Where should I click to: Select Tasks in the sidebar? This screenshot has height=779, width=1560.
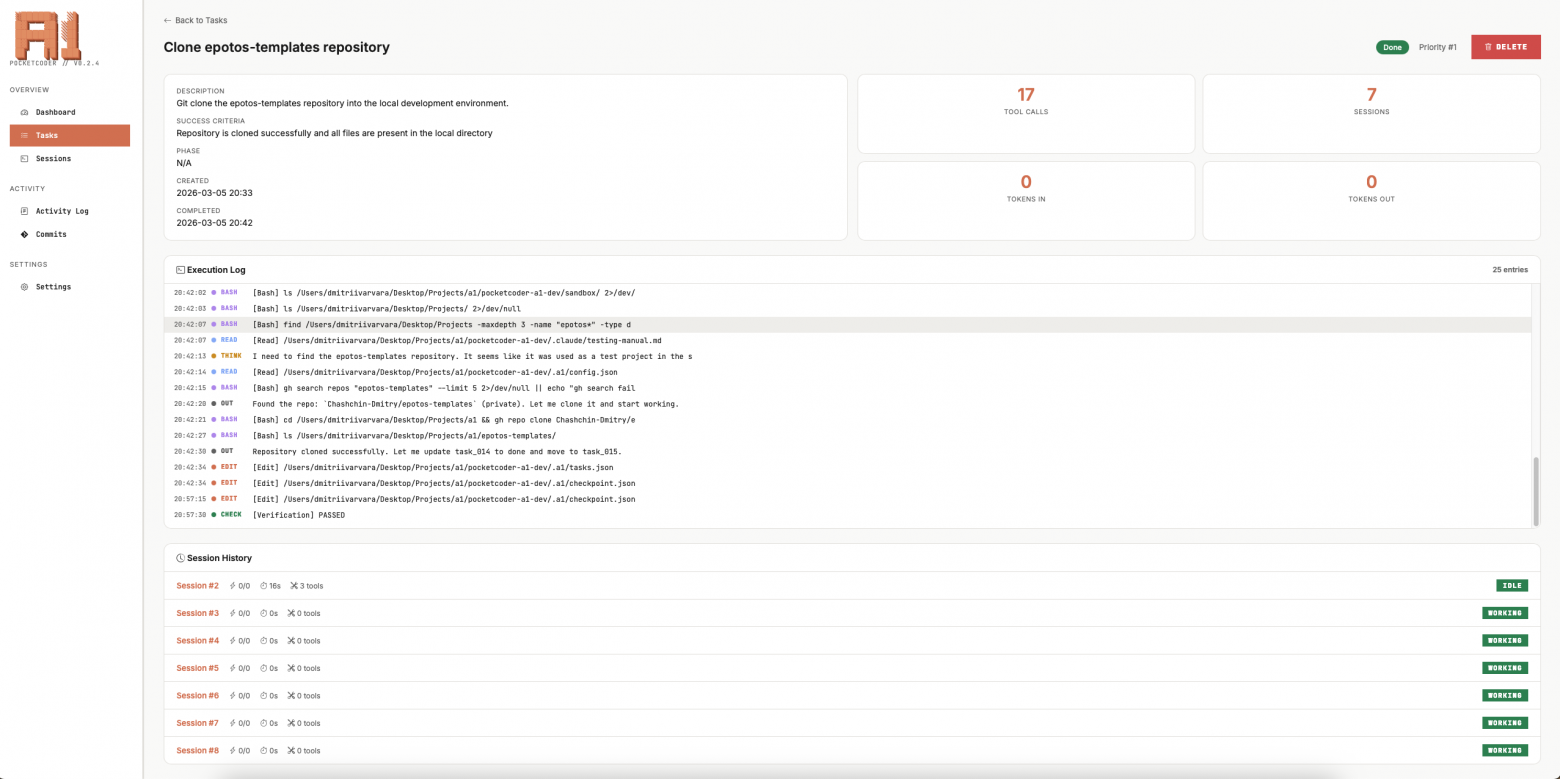pyautogui.click(x=70, y=135)
